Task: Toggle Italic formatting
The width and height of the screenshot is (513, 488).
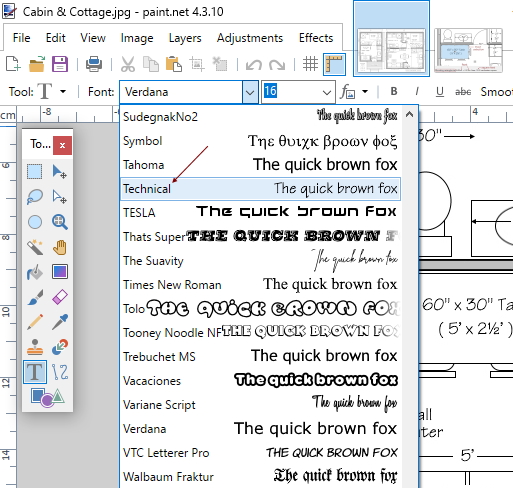Action: (x=417, y=91)
